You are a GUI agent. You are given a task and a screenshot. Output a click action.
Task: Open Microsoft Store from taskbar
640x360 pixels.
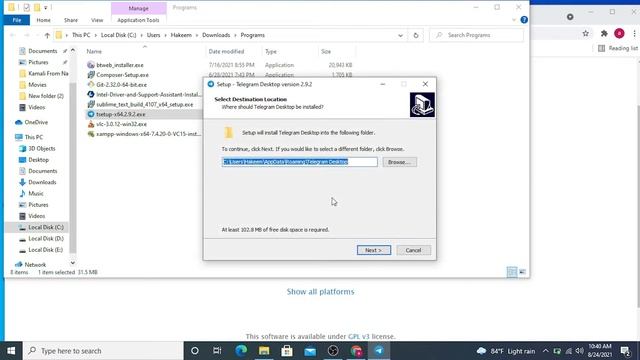(x=287, y=351)
